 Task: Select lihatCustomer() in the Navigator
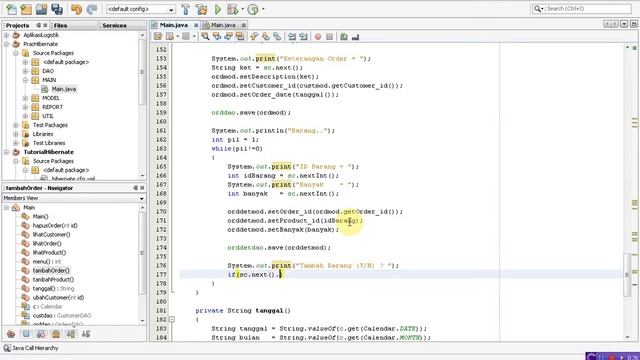(51, 234)
